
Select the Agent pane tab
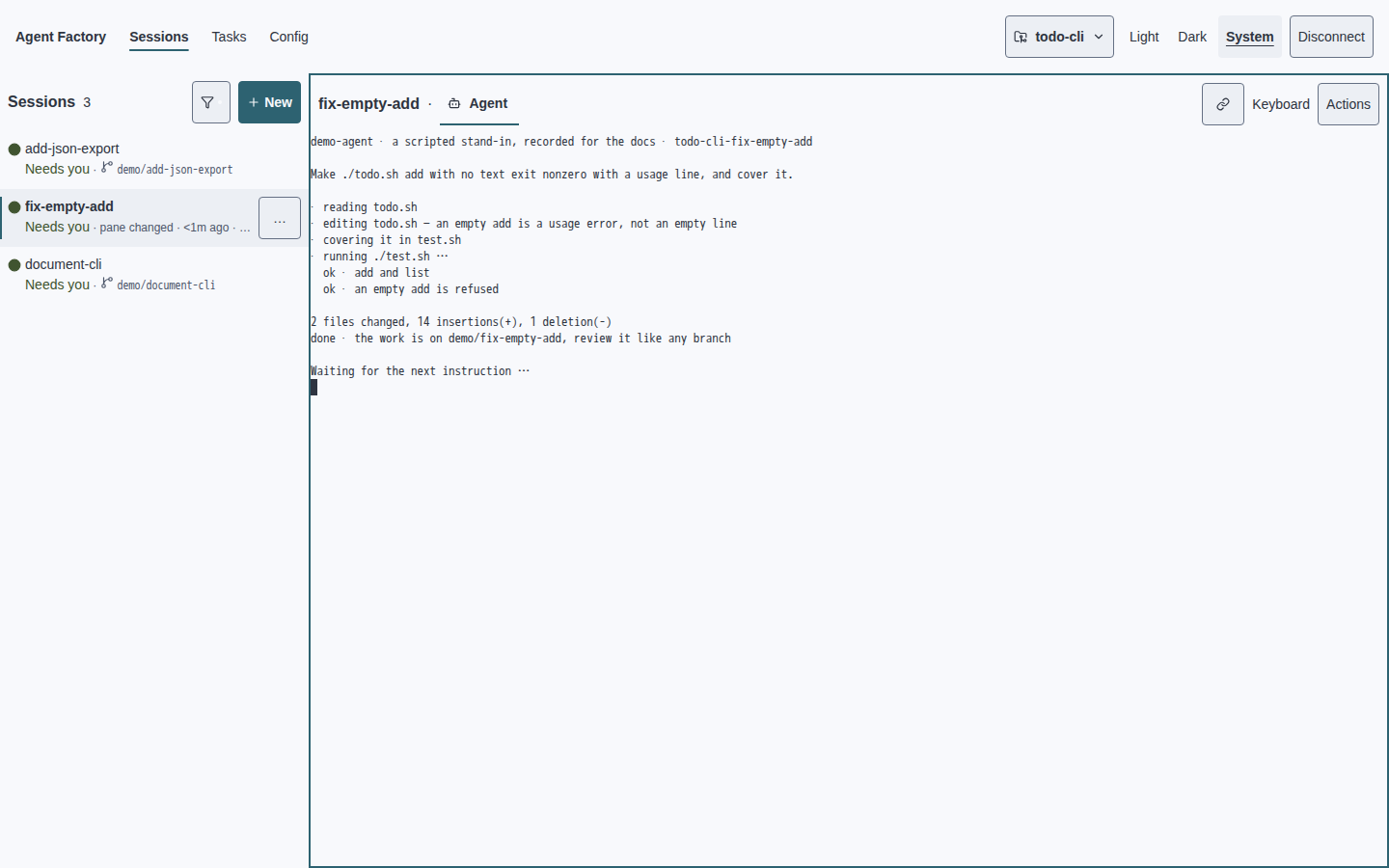coord(479,103)
